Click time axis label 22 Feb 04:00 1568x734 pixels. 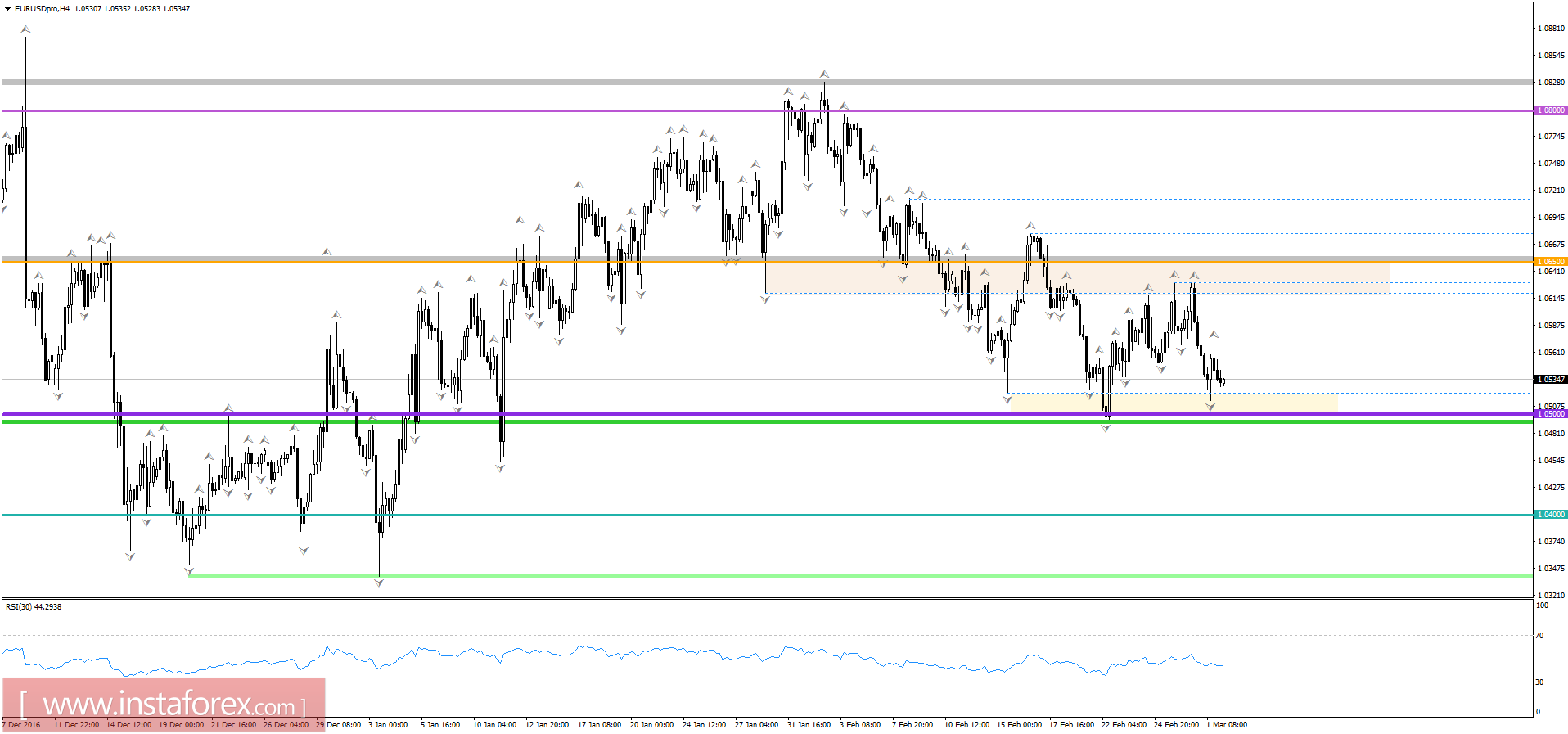coord(1124,725)
